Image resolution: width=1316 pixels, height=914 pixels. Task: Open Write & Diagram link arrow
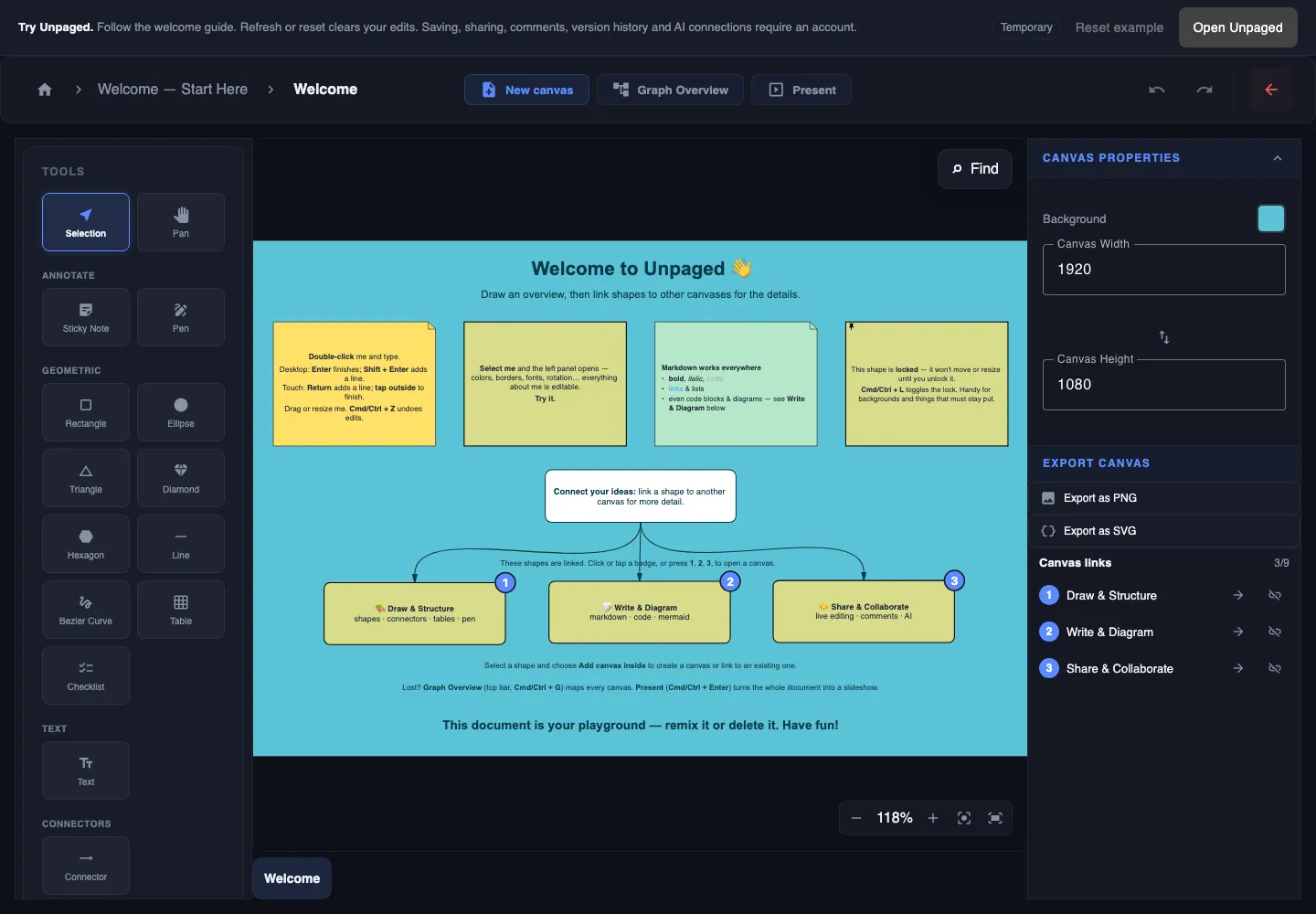pyautogui.click(x=1238, y=632)
